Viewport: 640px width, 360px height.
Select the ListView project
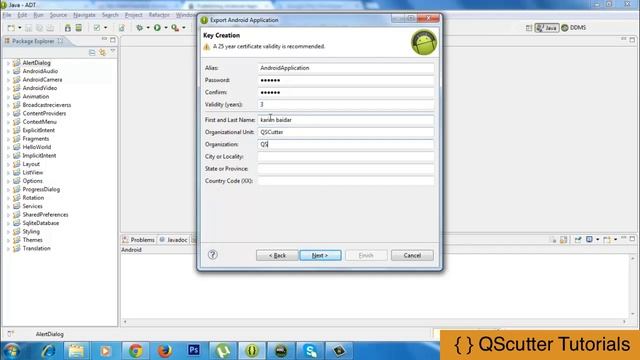pyautogui.click(x=33, y=173)
